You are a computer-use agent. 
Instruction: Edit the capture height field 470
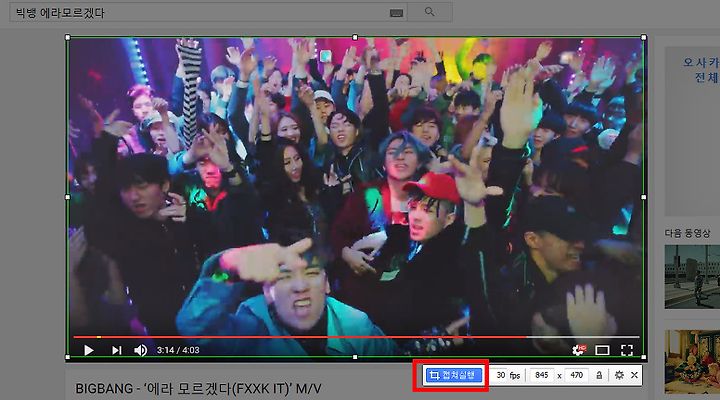pos(576,375)
